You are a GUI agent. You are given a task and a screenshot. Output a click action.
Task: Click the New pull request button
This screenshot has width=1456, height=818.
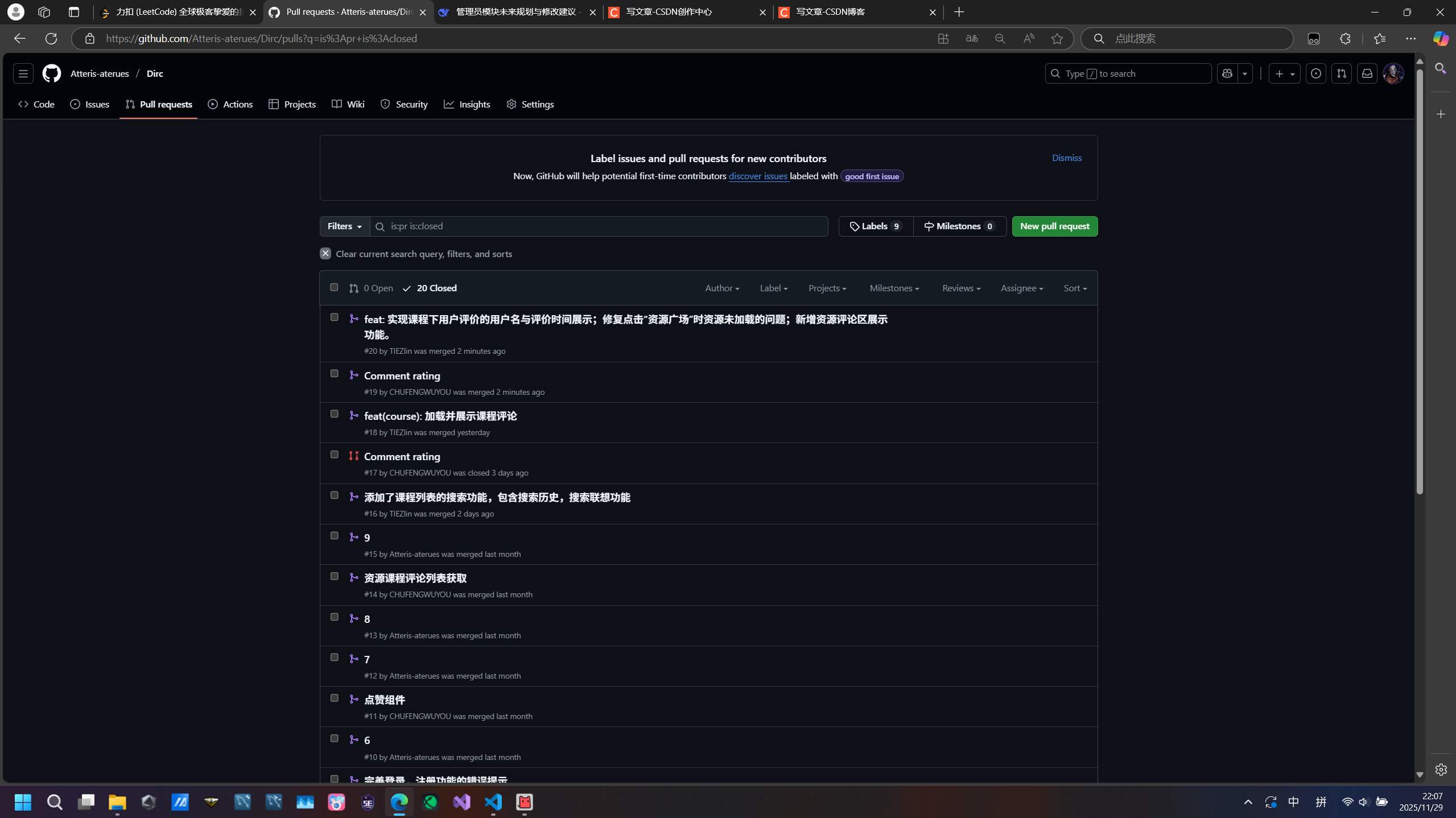pos(1054,226)
